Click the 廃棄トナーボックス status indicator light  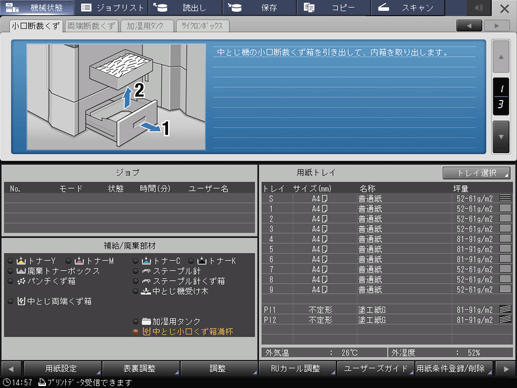[x=10, y=271]
